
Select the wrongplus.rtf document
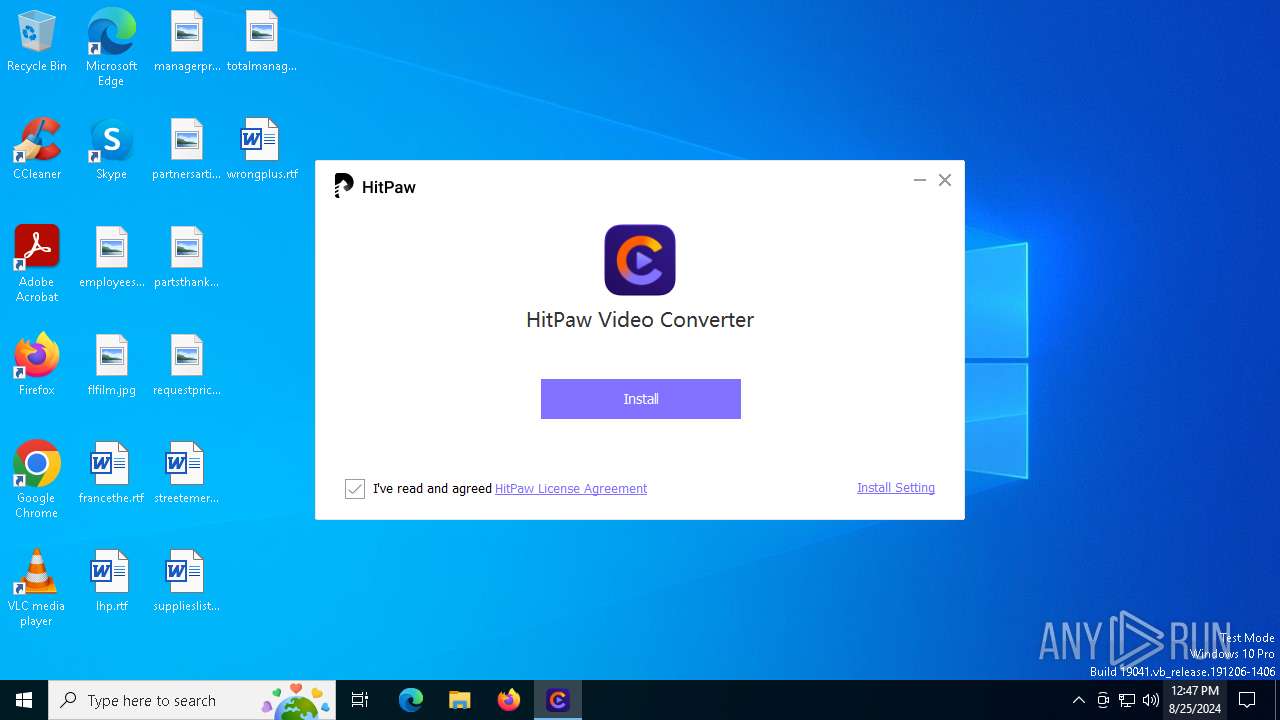[262, 150]
